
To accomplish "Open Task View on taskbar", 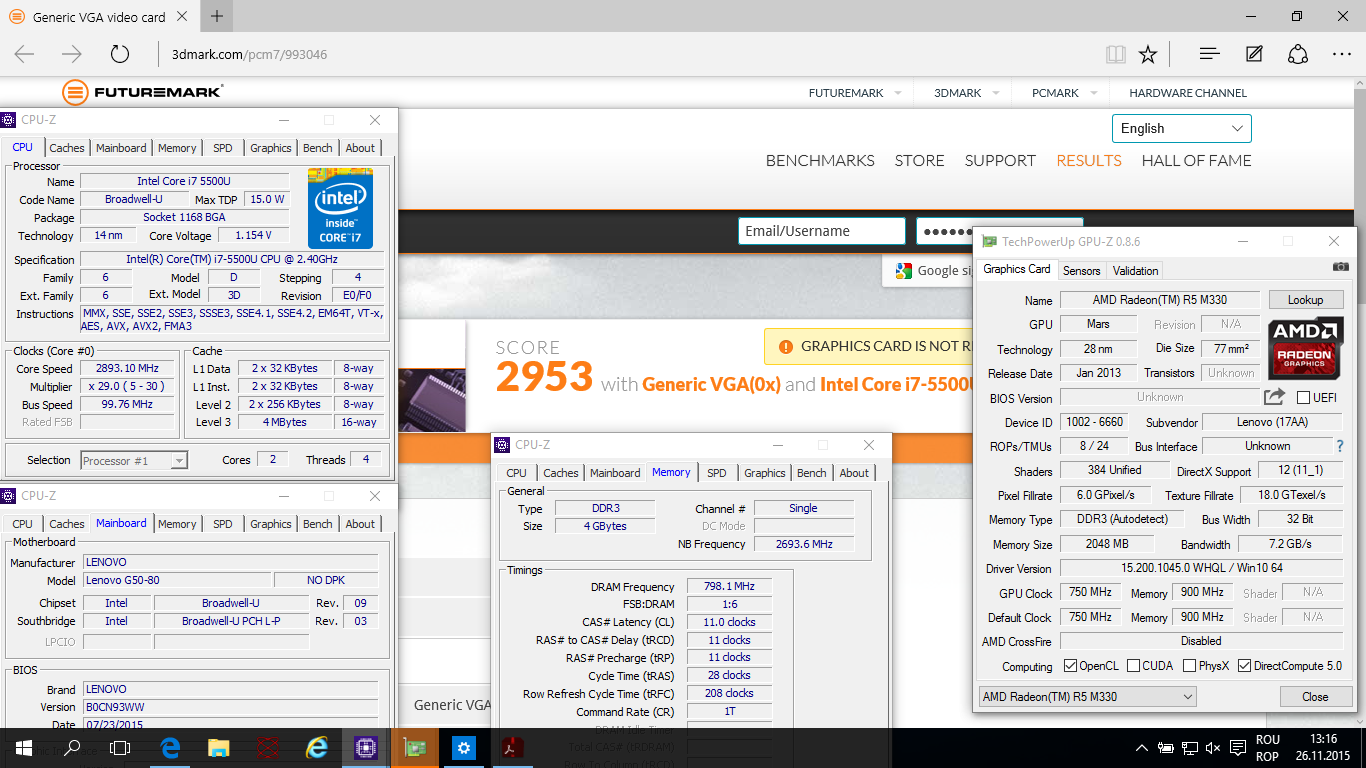I will coord(120,747).
